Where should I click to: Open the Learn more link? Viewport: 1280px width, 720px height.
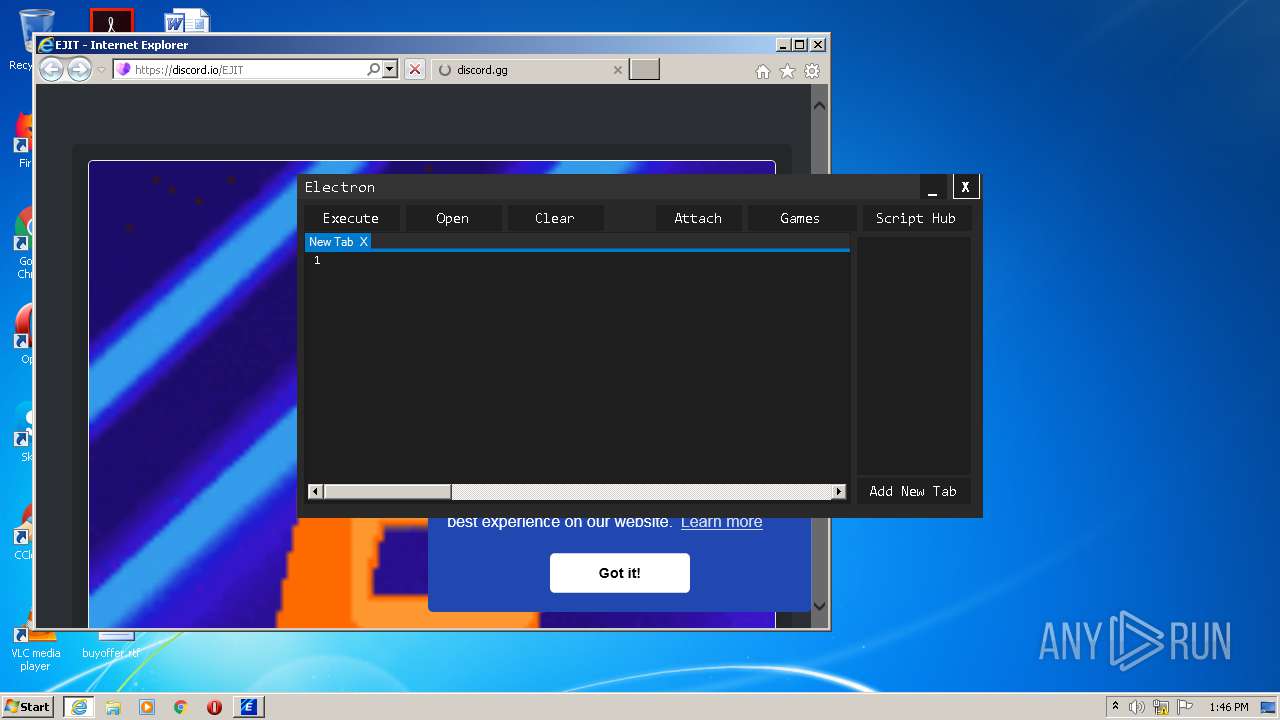click(721, 522)
